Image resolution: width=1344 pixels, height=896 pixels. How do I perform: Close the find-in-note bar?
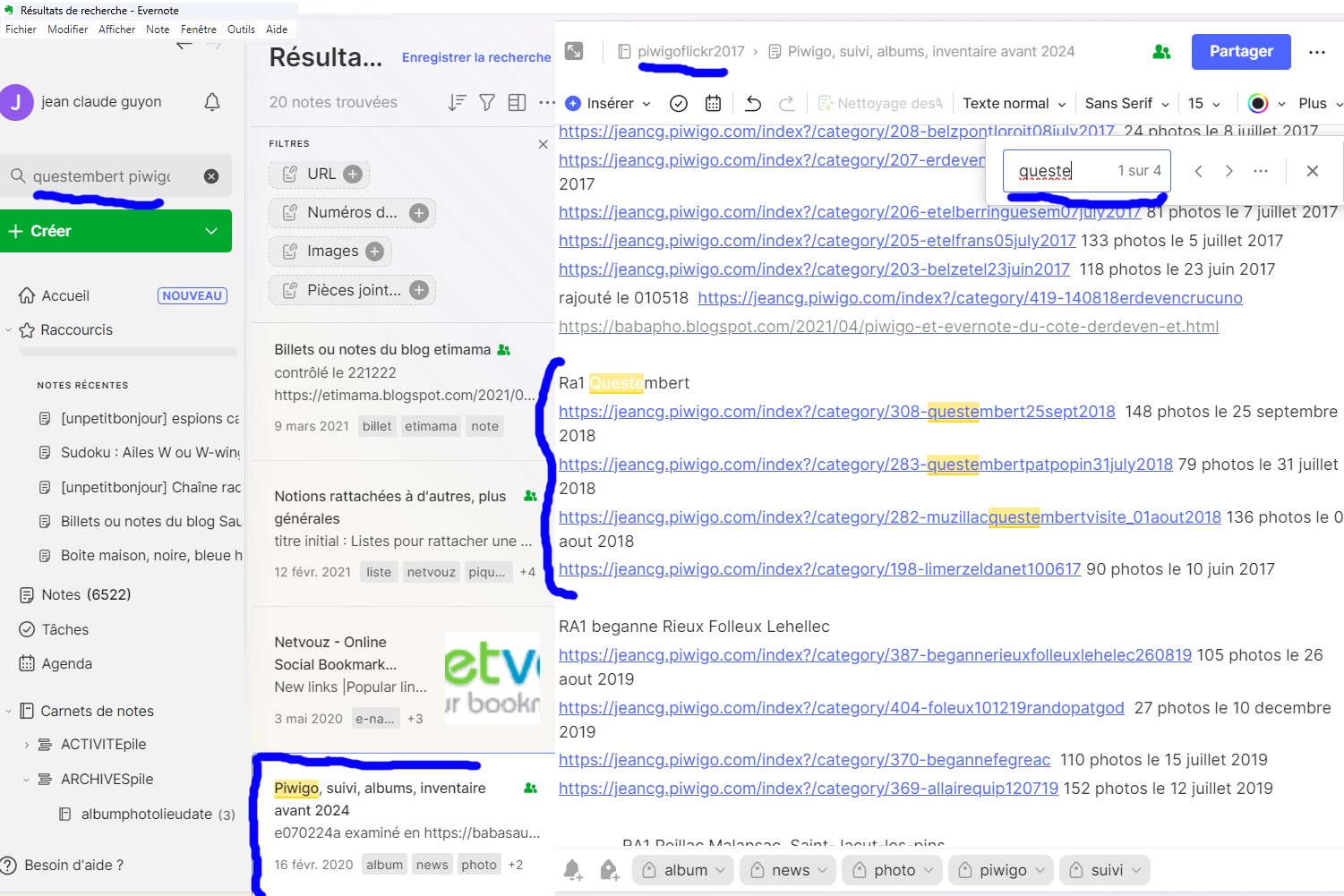pos(1313,171)
